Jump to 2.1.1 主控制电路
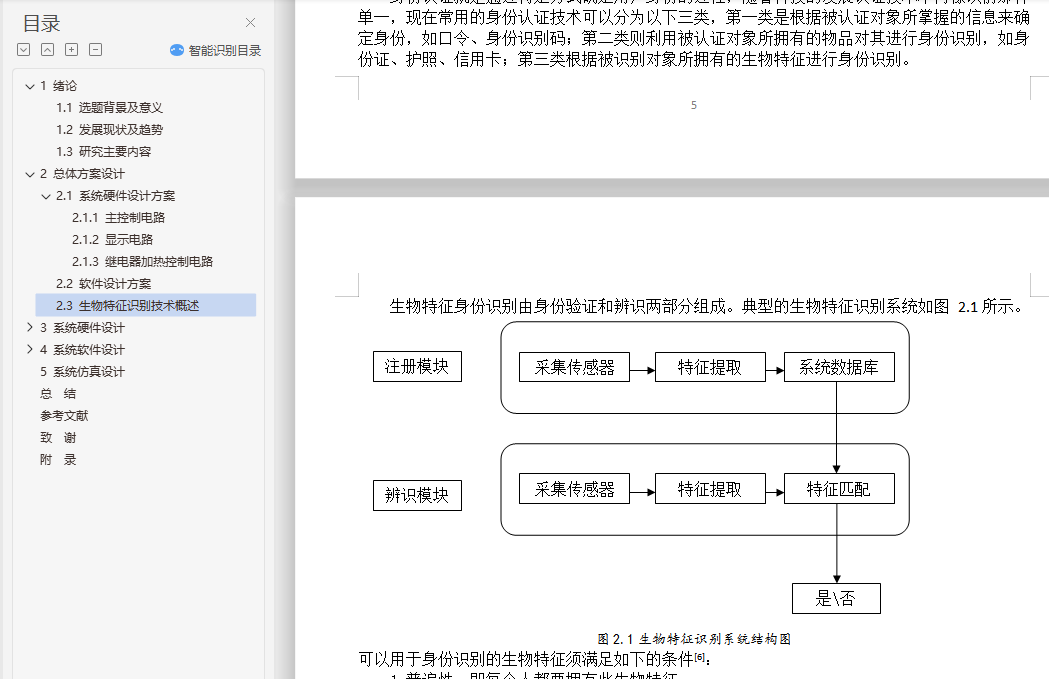The width and height of the screenshot is (1049, 679). [x=118, y=218]
